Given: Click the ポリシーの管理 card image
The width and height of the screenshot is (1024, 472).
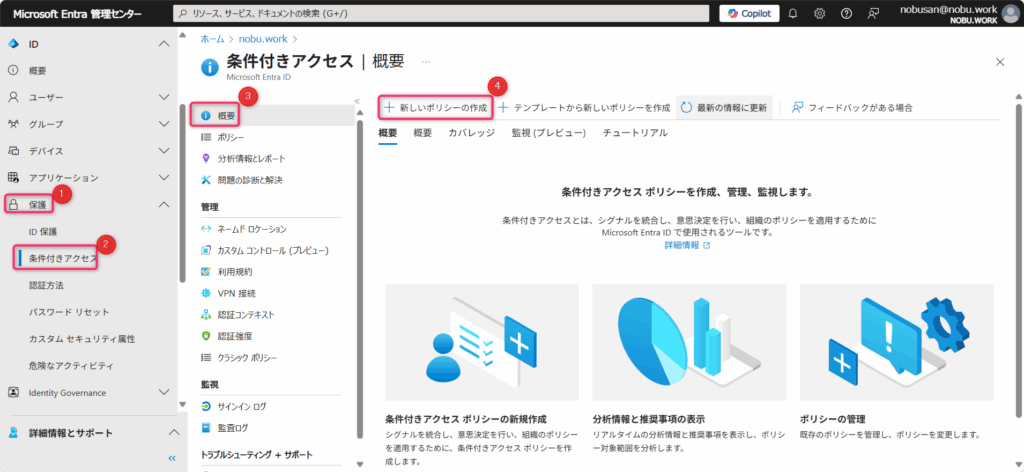Looking at the screenshot, I should (x=897, y=342).
